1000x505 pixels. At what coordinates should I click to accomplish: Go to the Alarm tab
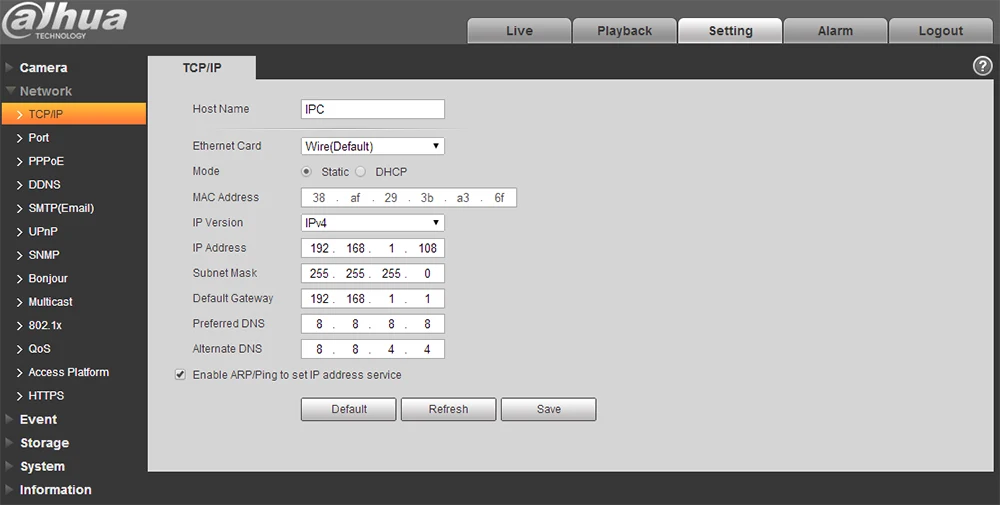click(835, 31)
